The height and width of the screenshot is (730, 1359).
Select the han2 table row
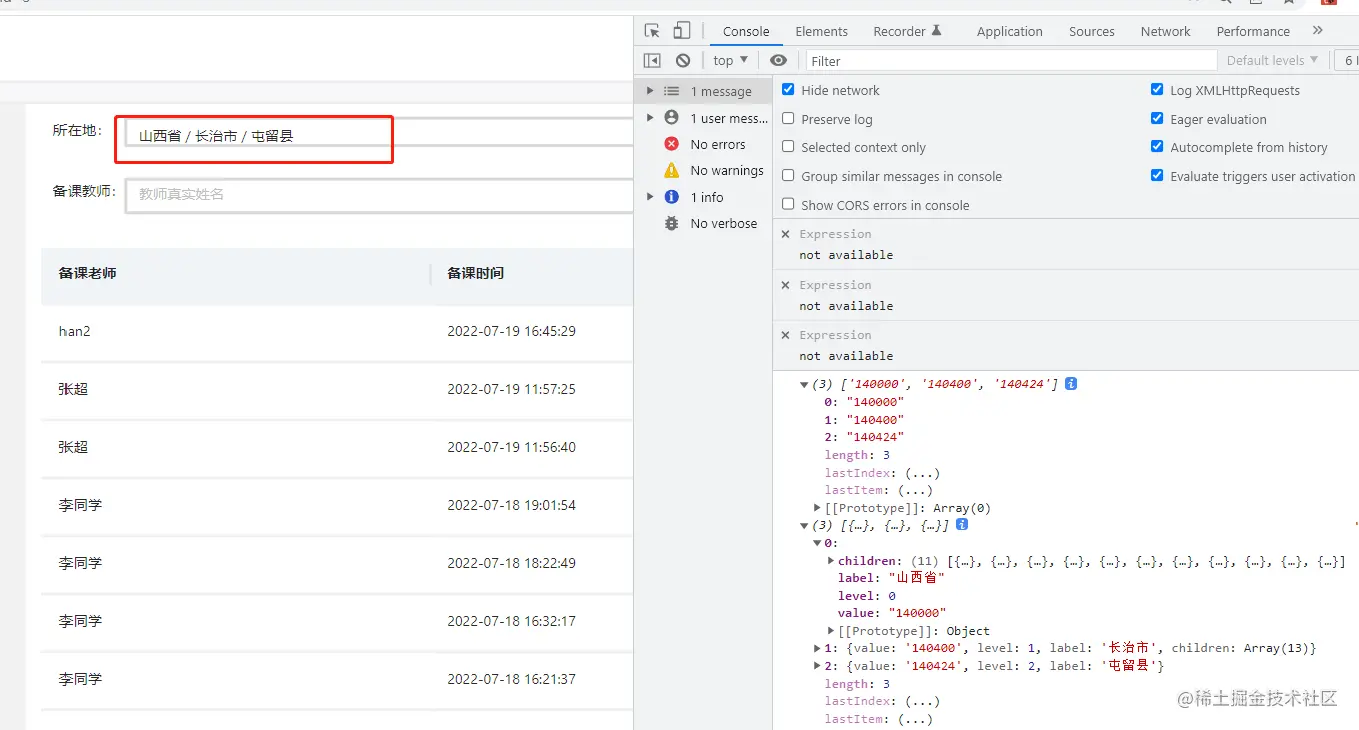tap(337, 331)
